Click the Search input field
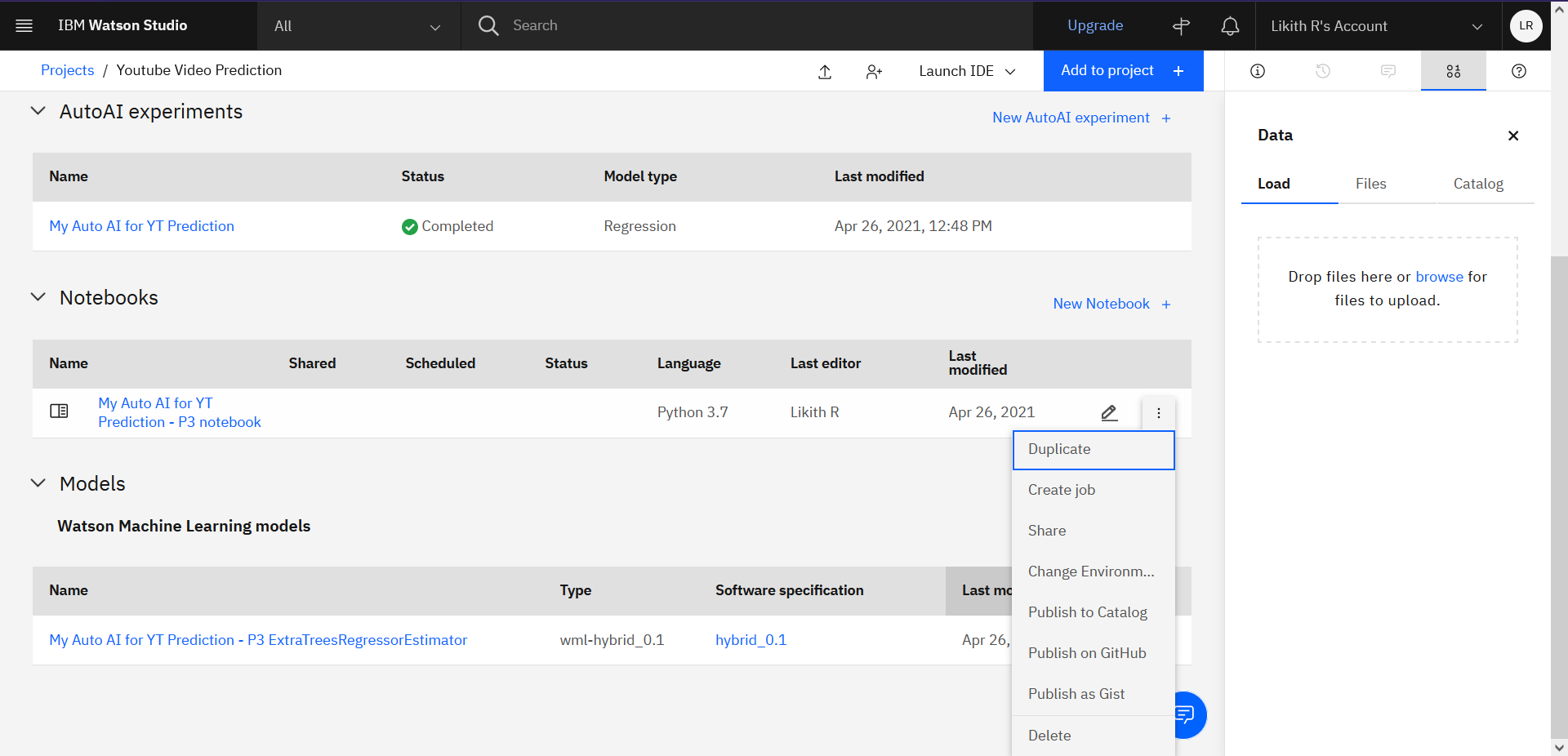The width and height of the screenshot is (1568, 756). tap(768, 26)
